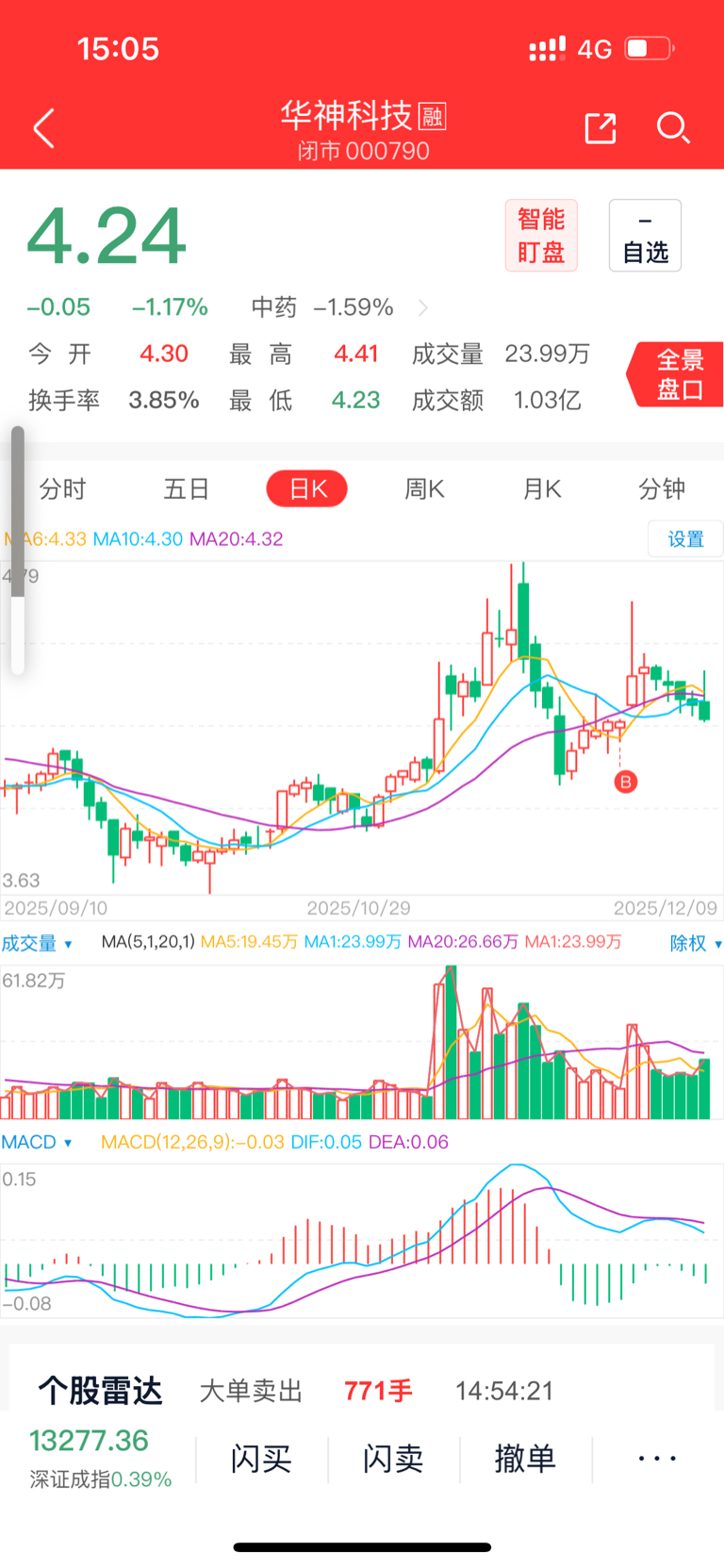Tap the 闪卖 quick sell button
Viewport: 724px width, 1568px height.
[x=393, y=1459]
